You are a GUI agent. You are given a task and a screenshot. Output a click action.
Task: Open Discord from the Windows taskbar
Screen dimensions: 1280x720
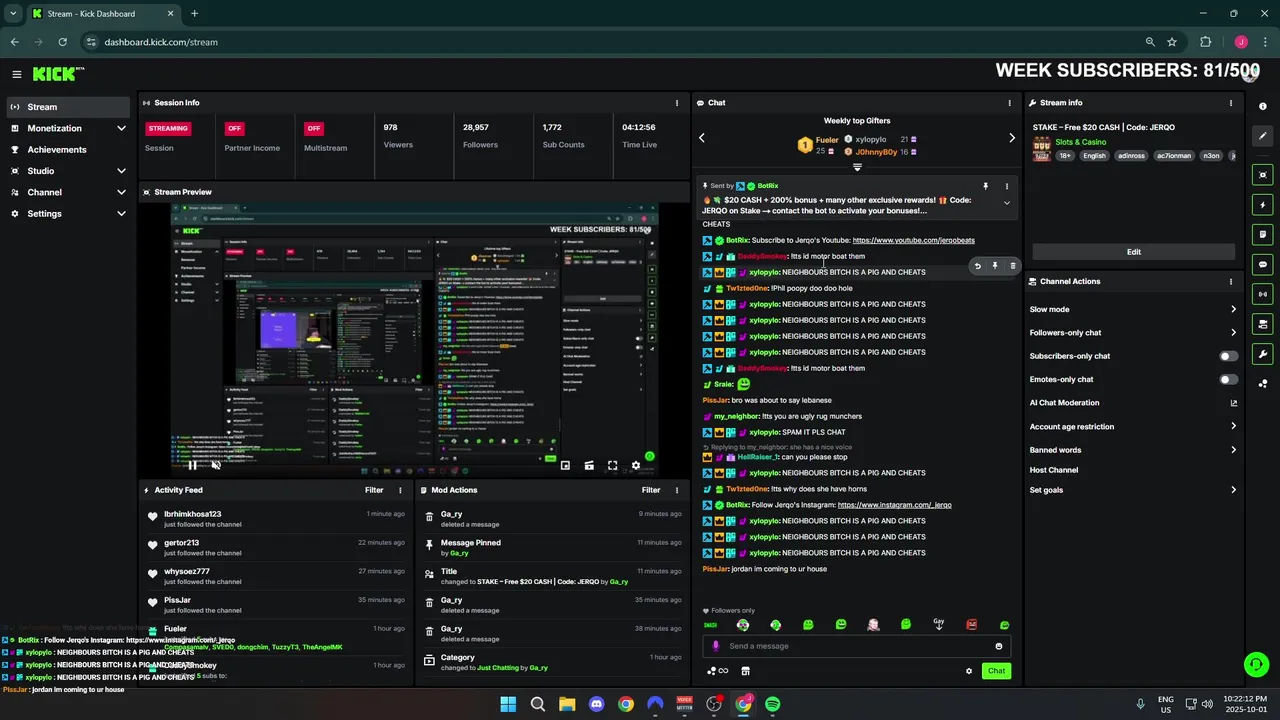[597, 704]
